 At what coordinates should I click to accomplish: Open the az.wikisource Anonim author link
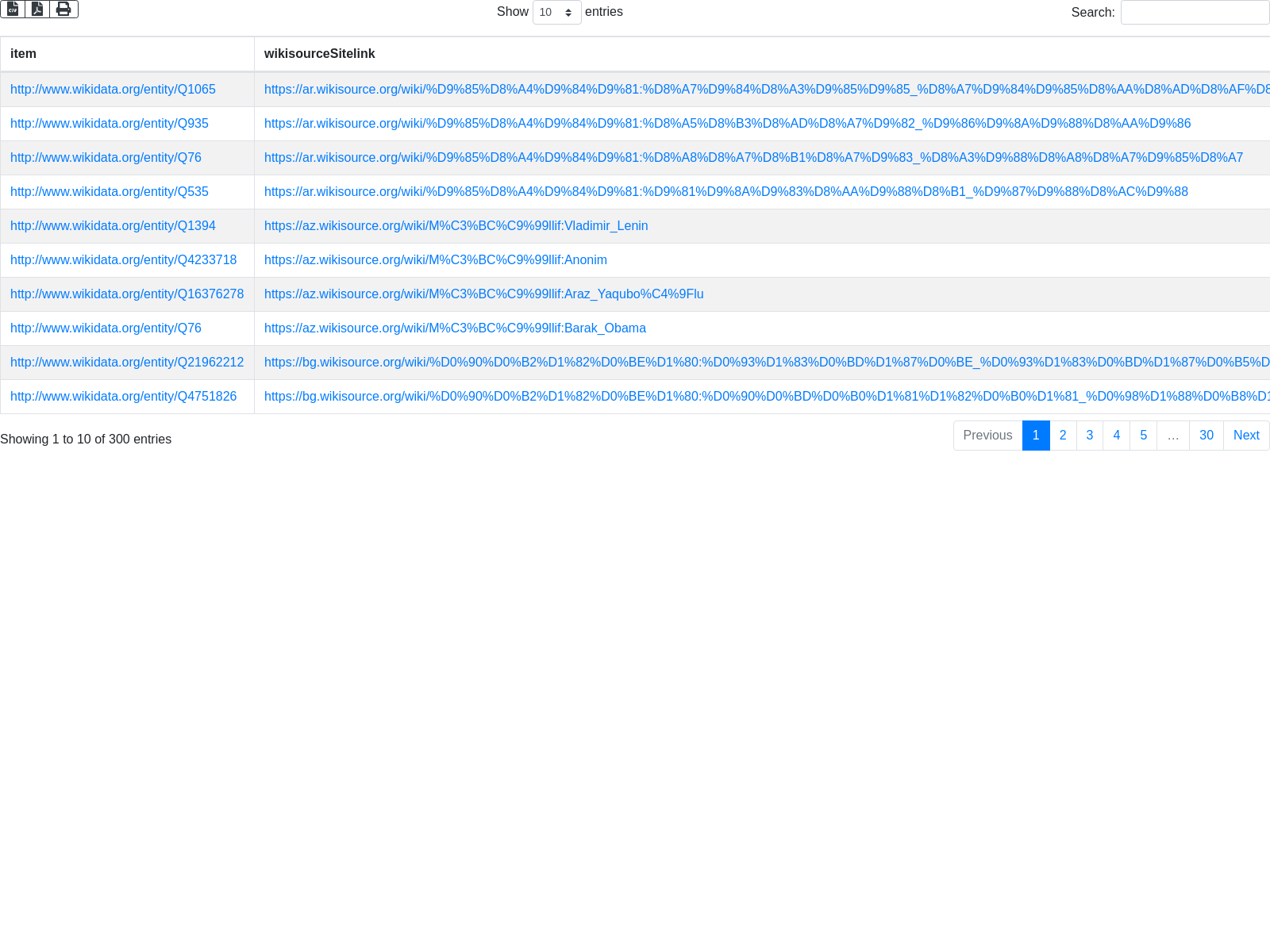[x=435, y=260]
